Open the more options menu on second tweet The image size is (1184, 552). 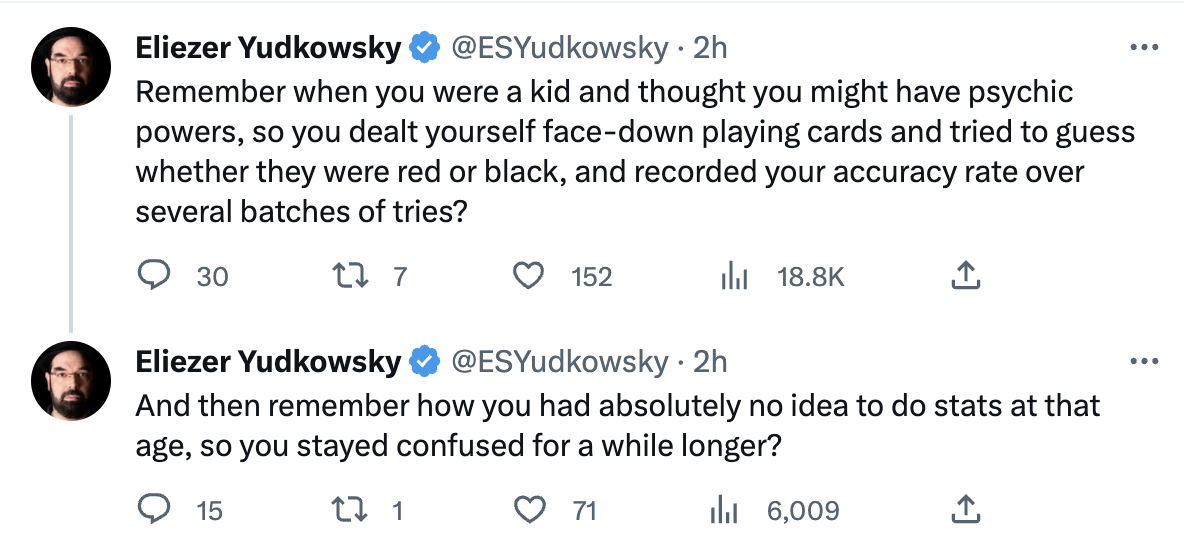[x=1144, y=362]
